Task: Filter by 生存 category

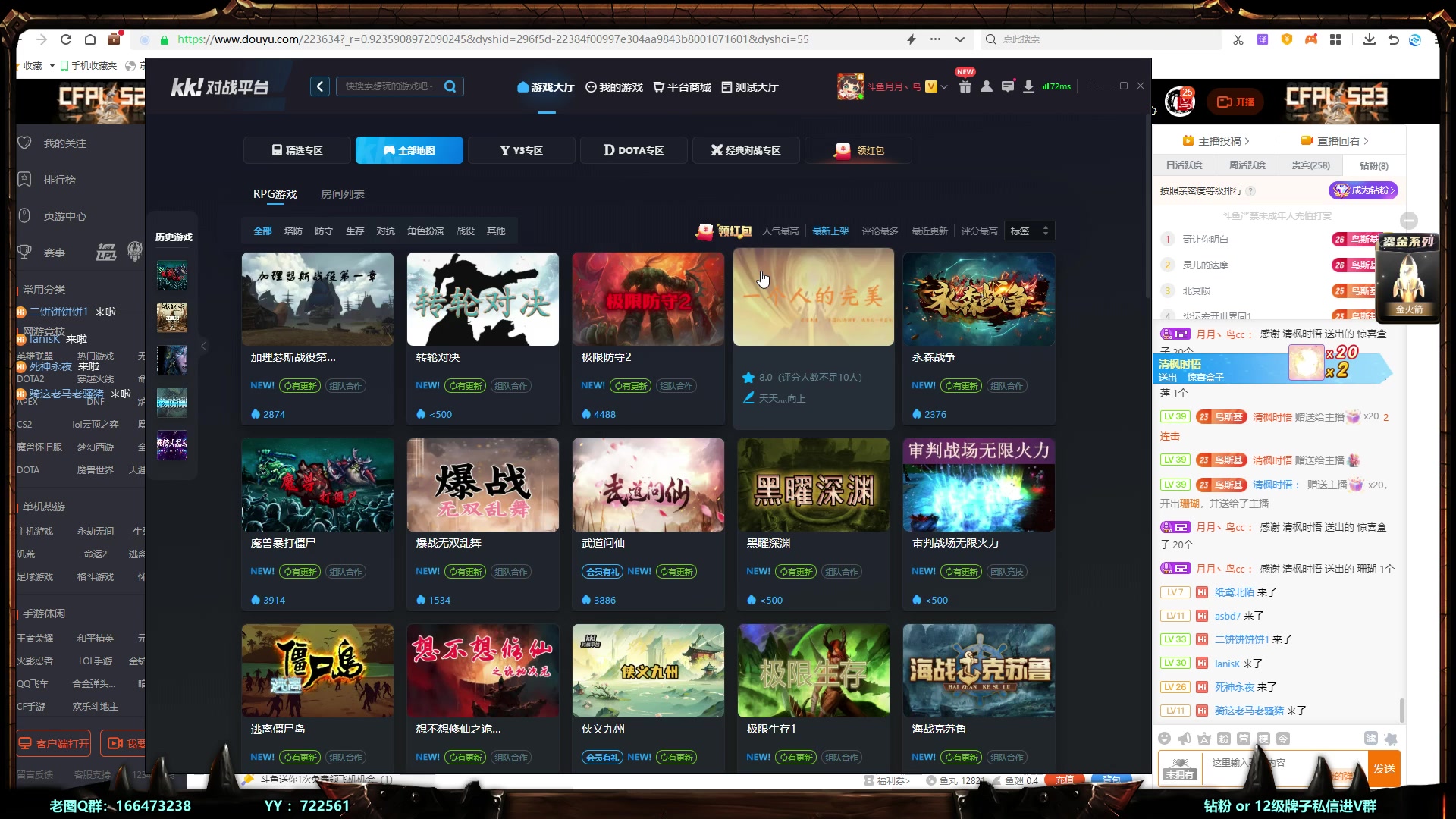Action: pyautogui.click(x=355, y=231)
